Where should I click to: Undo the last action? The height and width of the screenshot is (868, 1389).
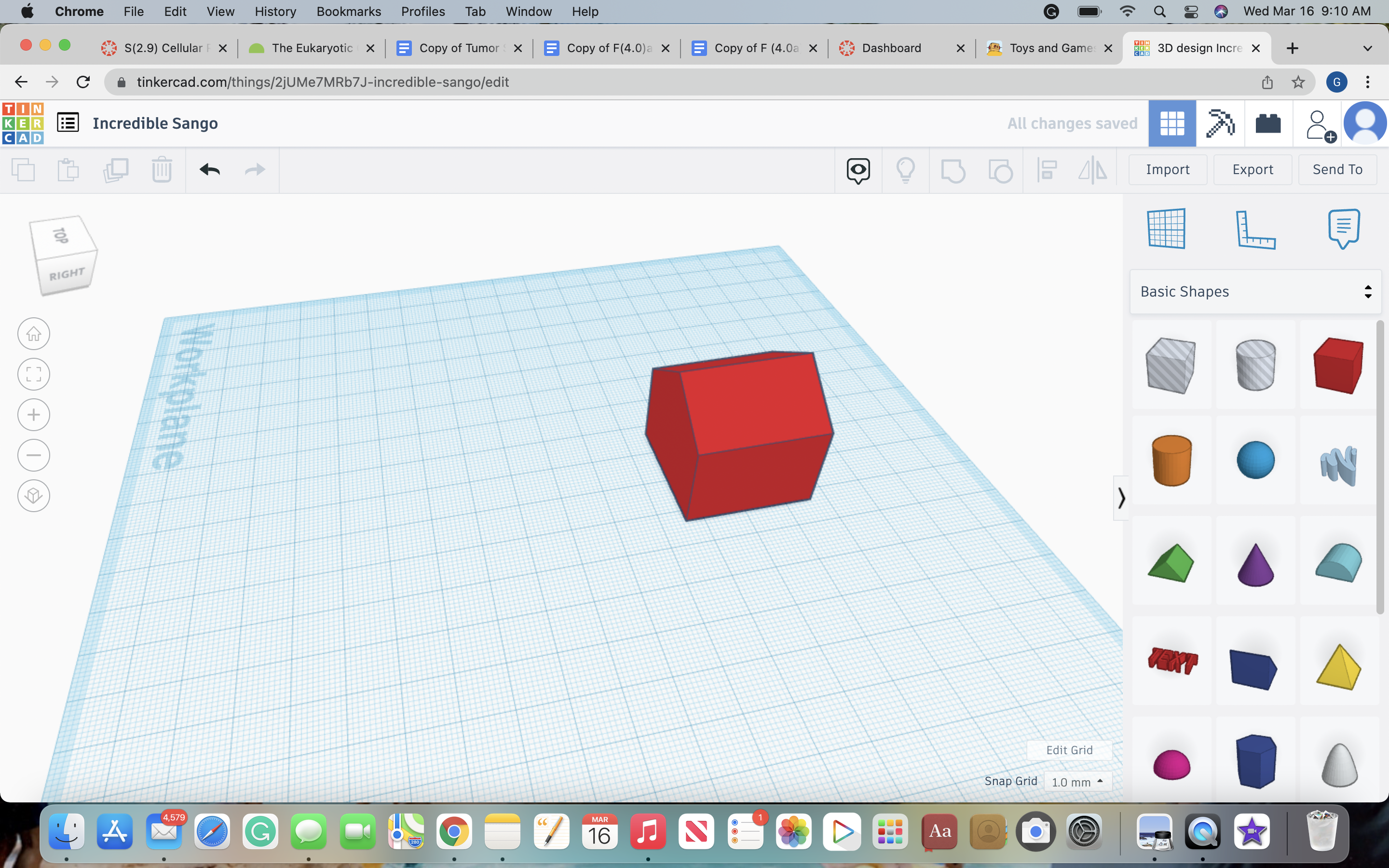click(209, 169)
